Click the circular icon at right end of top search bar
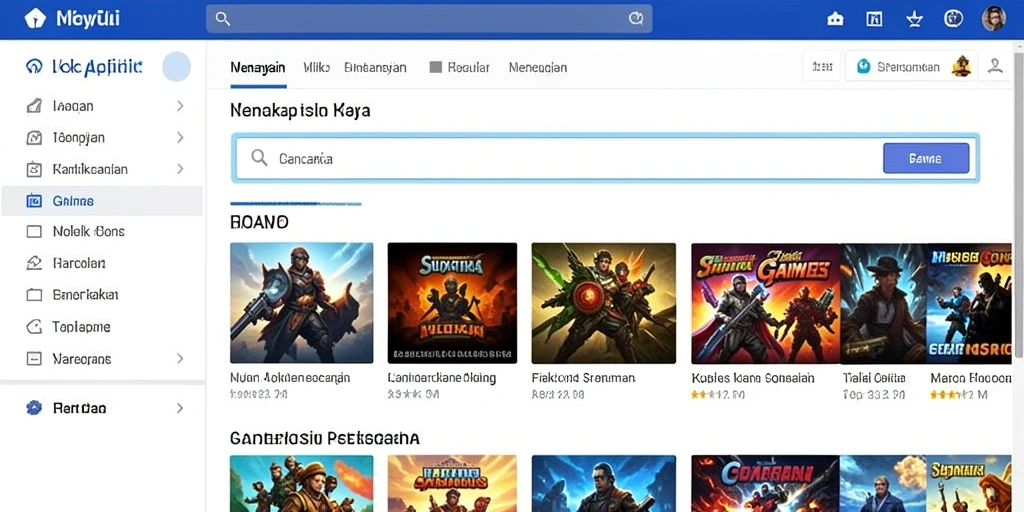 (635, 19)
